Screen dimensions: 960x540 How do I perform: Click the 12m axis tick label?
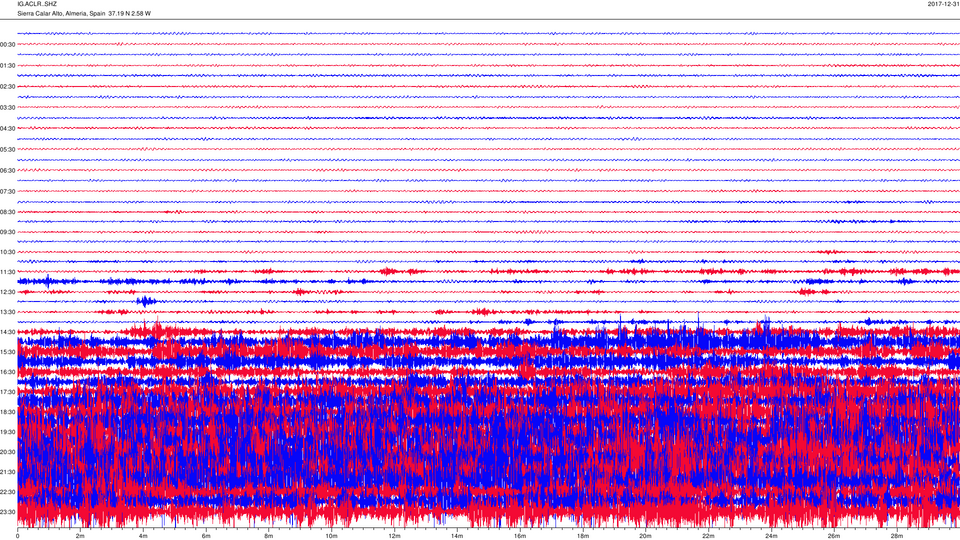click(x=394, y=536)
